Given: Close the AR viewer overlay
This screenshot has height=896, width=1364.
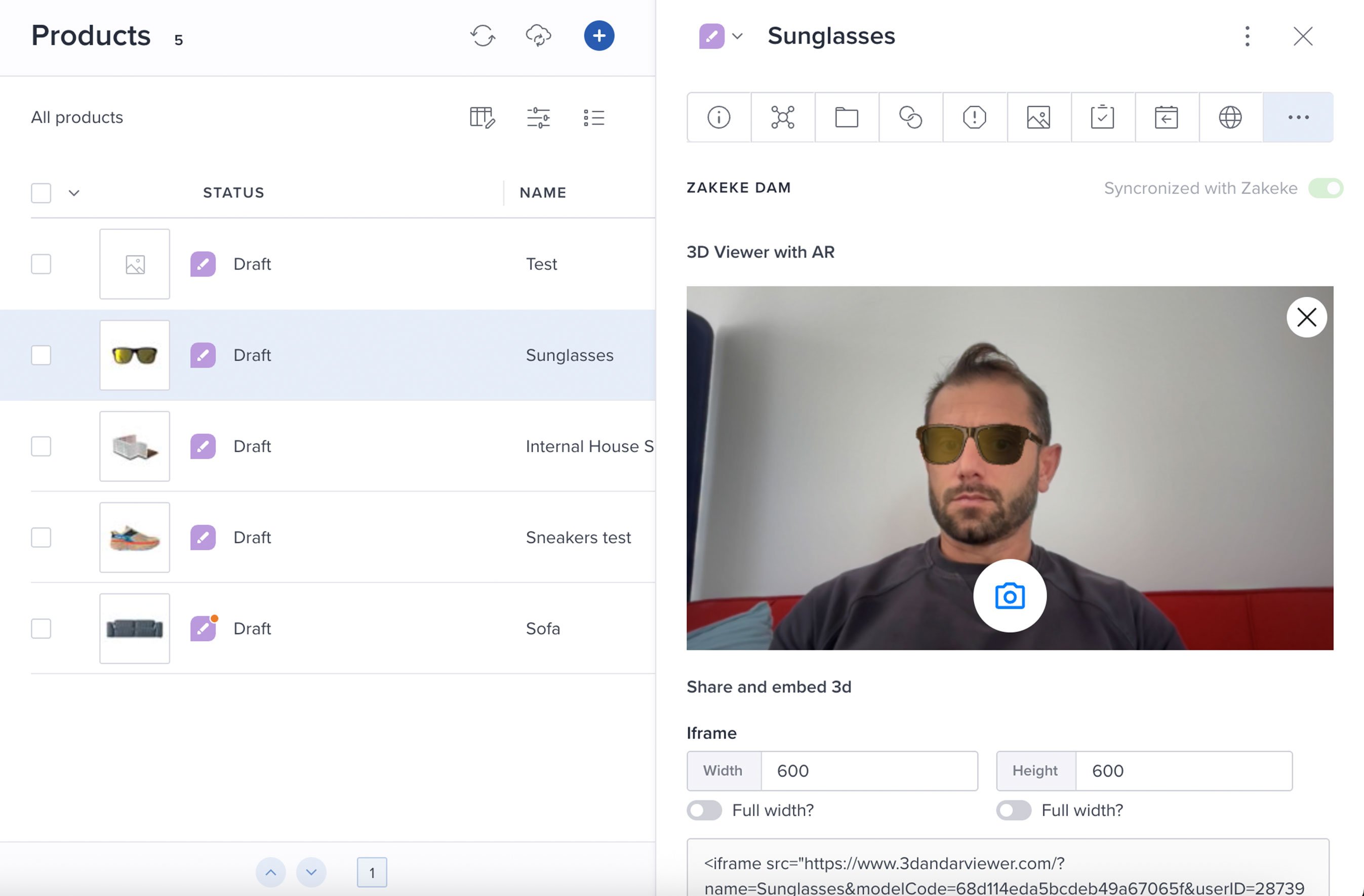Looking at the screenshot, I should [1306, 317].
